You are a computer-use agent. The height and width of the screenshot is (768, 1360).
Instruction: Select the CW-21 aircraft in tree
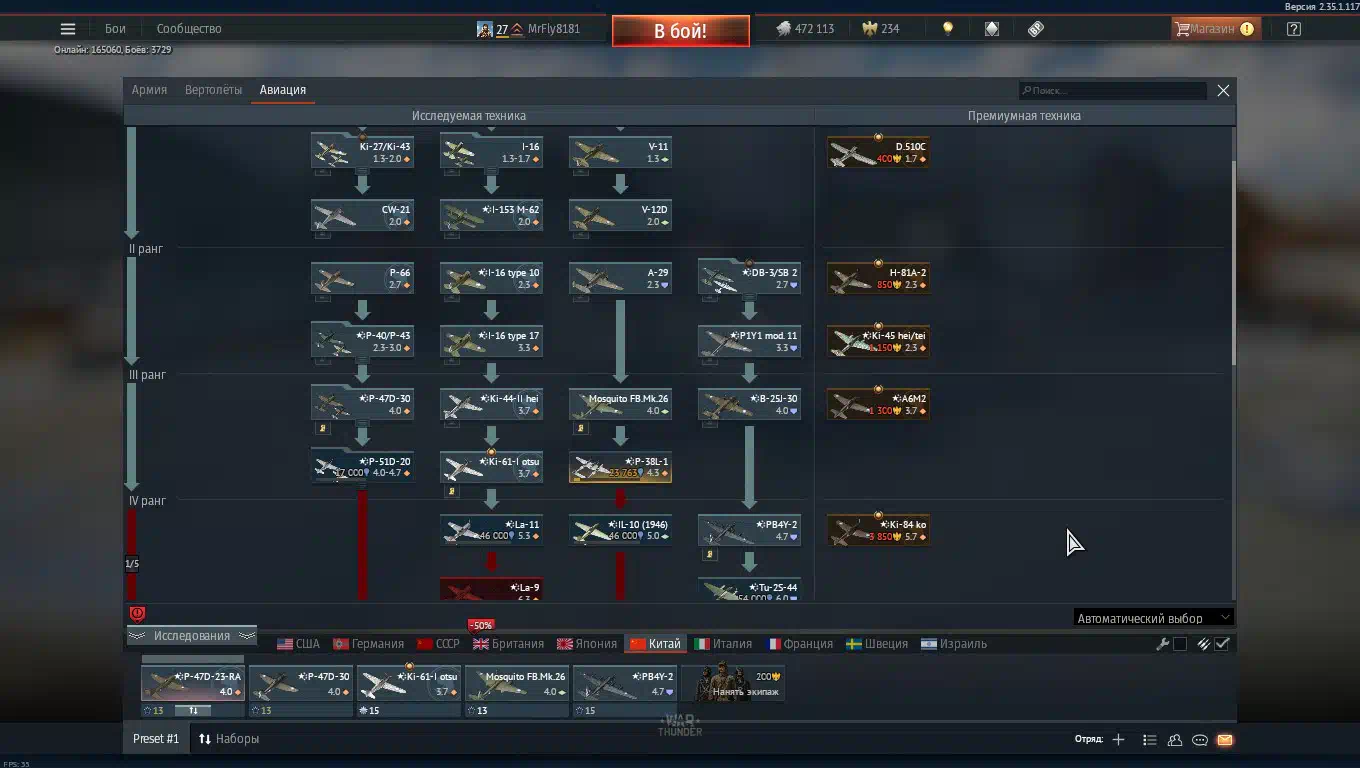click(x=362, y=215)
